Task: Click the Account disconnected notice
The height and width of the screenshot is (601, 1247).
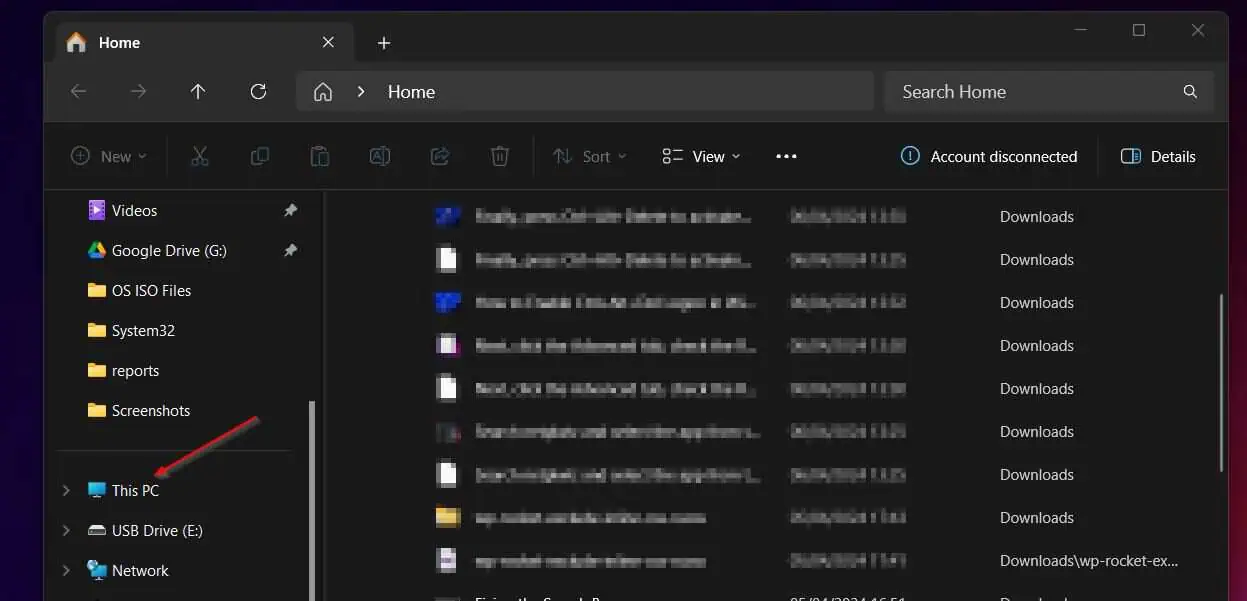Action: (x=989, y=156)
